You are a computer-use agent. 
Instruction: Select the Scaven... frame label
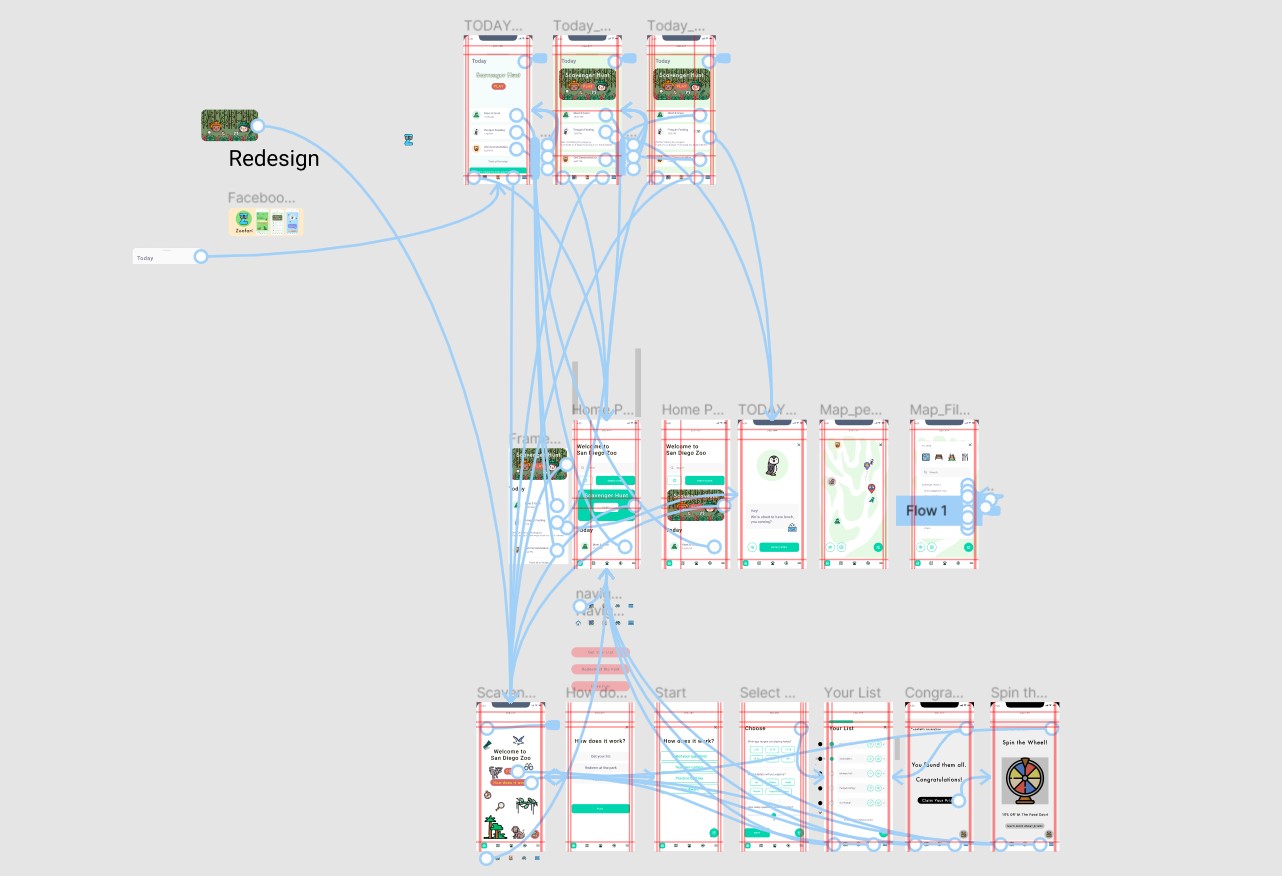[x=506, y=693]
